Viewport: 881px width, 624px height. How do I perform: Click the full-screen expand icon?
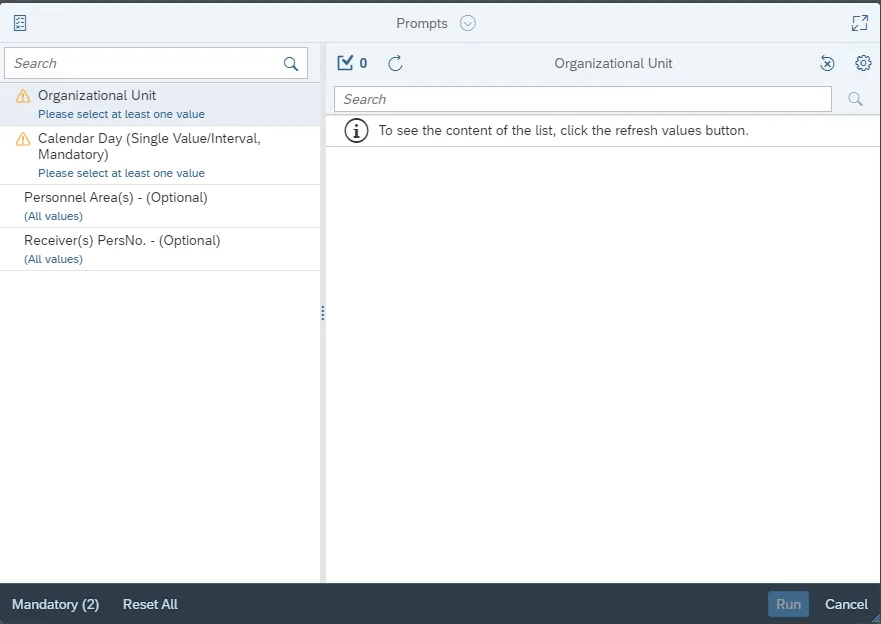859,23
